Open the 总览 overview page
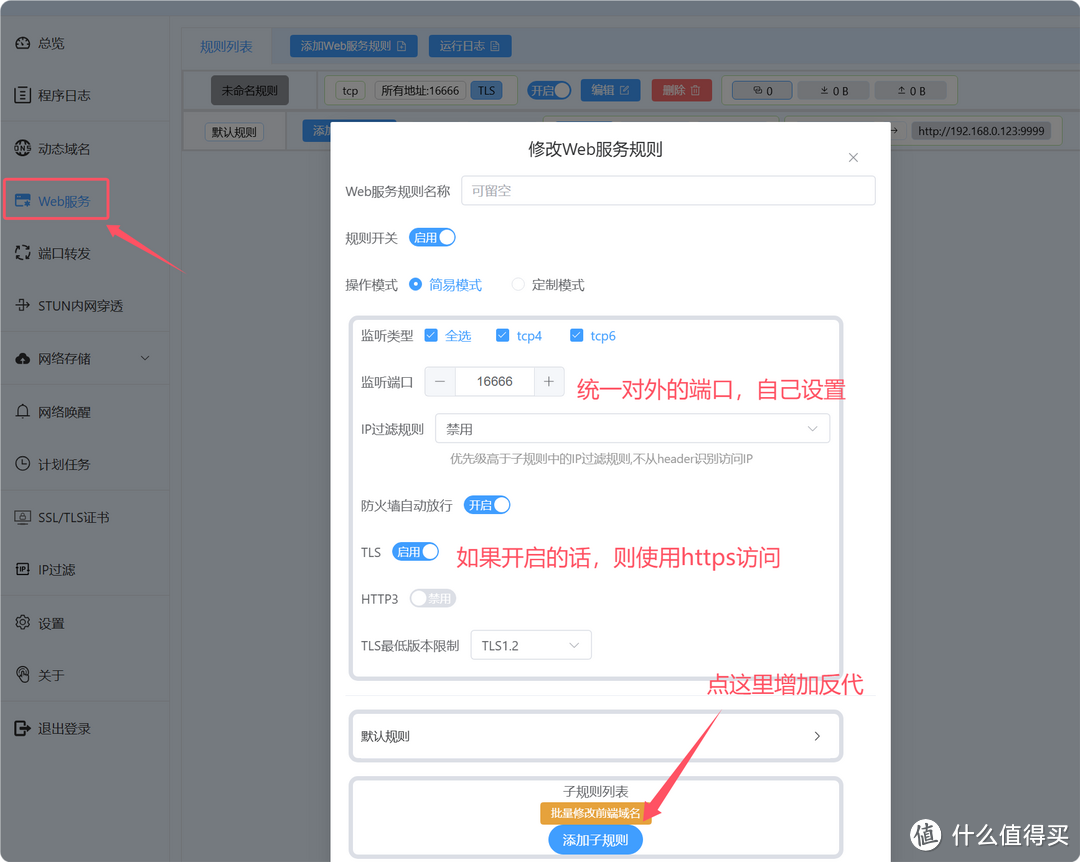 click(50, 43)
